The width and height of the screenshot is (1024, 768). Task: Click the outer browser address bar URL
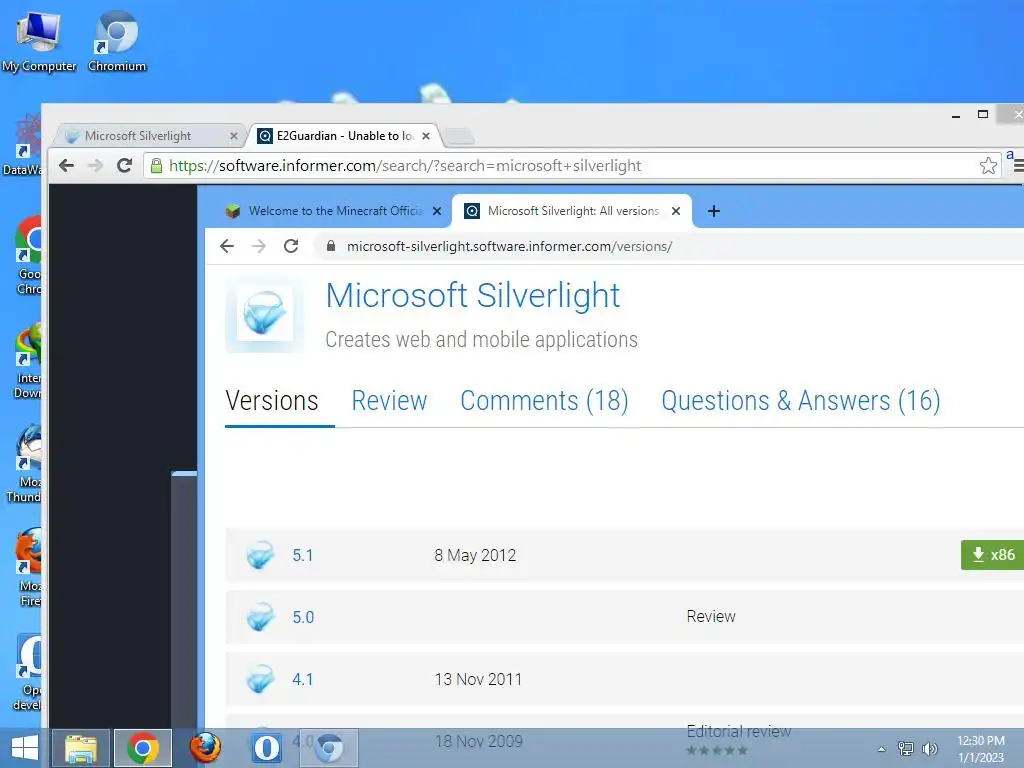405,165
